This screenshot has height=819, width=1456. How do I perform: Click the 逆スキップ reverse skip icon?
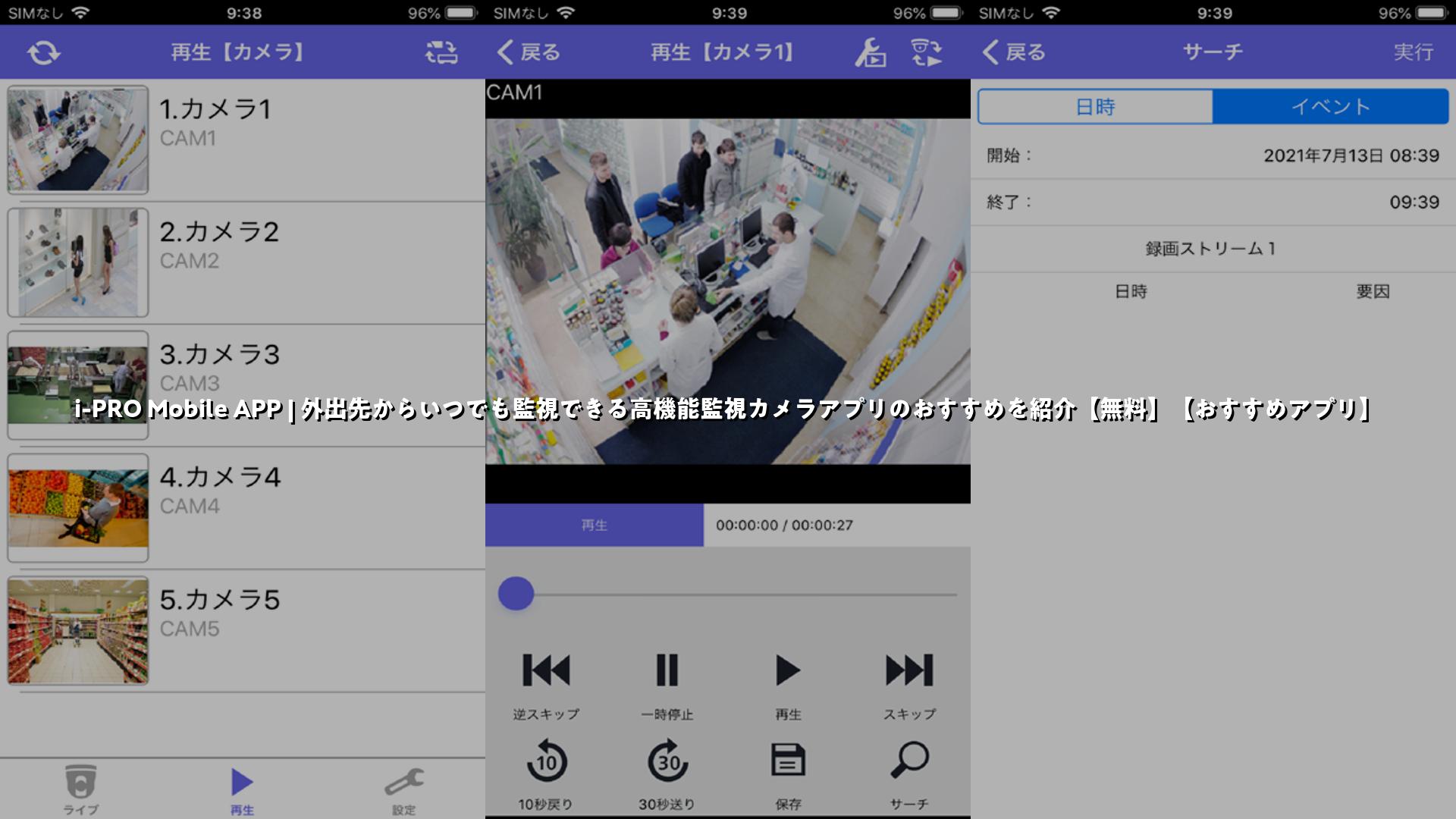(x=546, y=670)
